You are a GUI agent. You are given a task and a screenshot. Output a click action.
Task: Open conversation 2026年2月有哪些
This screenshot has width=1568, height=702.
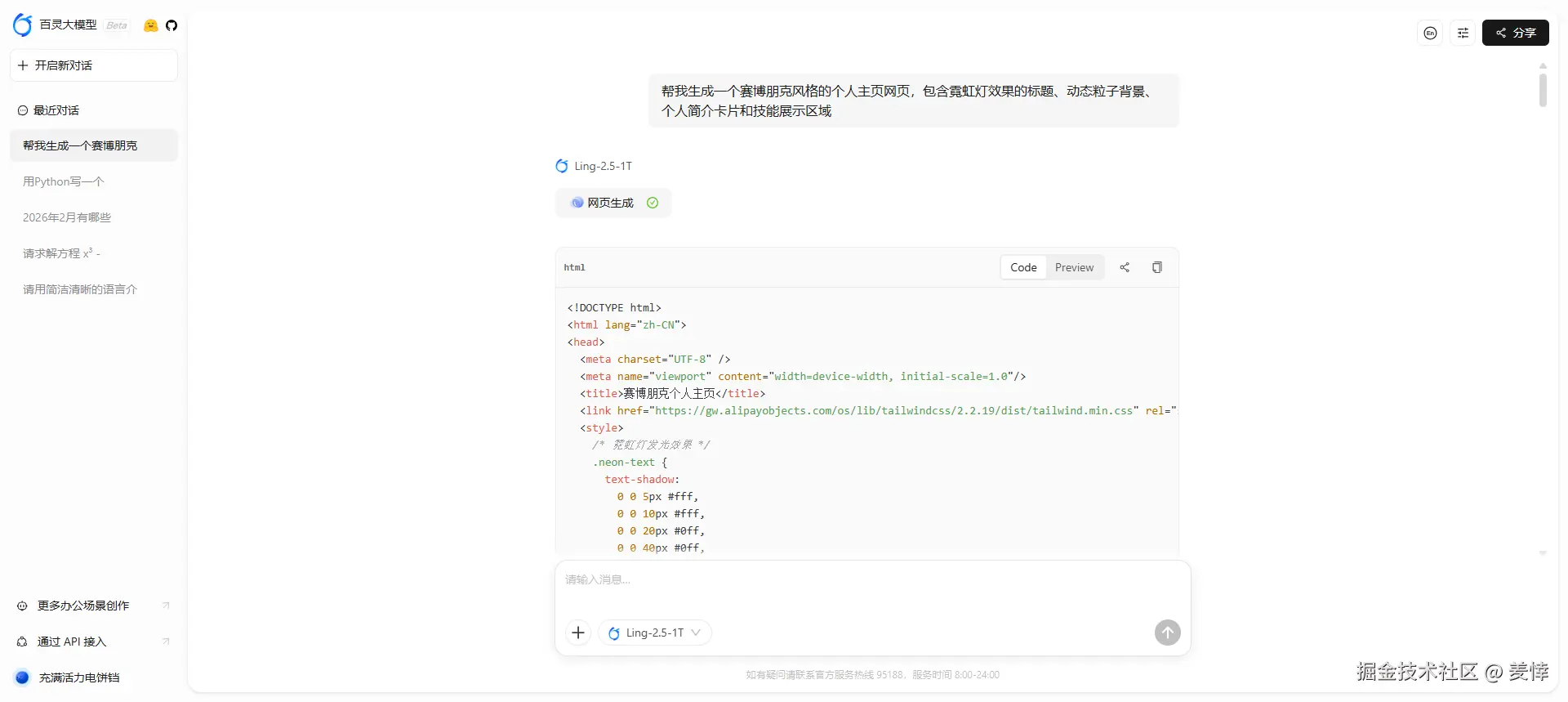pyautogui.click(x=94, y=217)
